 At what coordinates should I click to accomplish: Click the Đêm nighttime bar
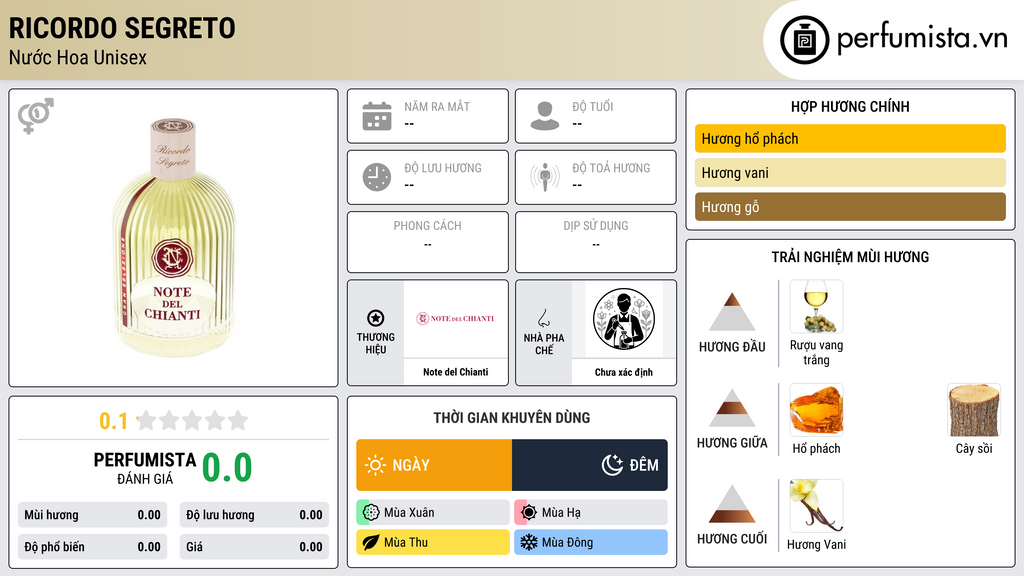[x=590, y=465]
